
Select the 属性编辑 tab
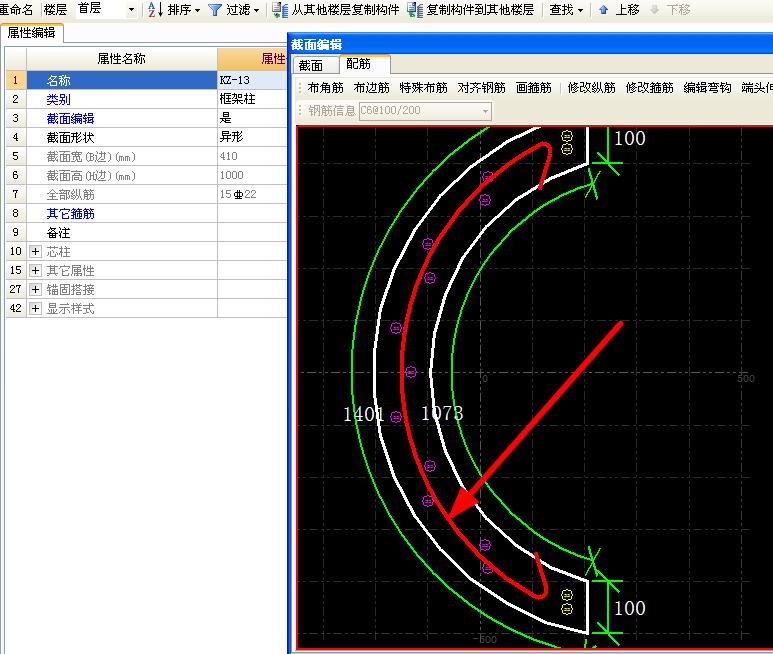click(x=32, y=33)
